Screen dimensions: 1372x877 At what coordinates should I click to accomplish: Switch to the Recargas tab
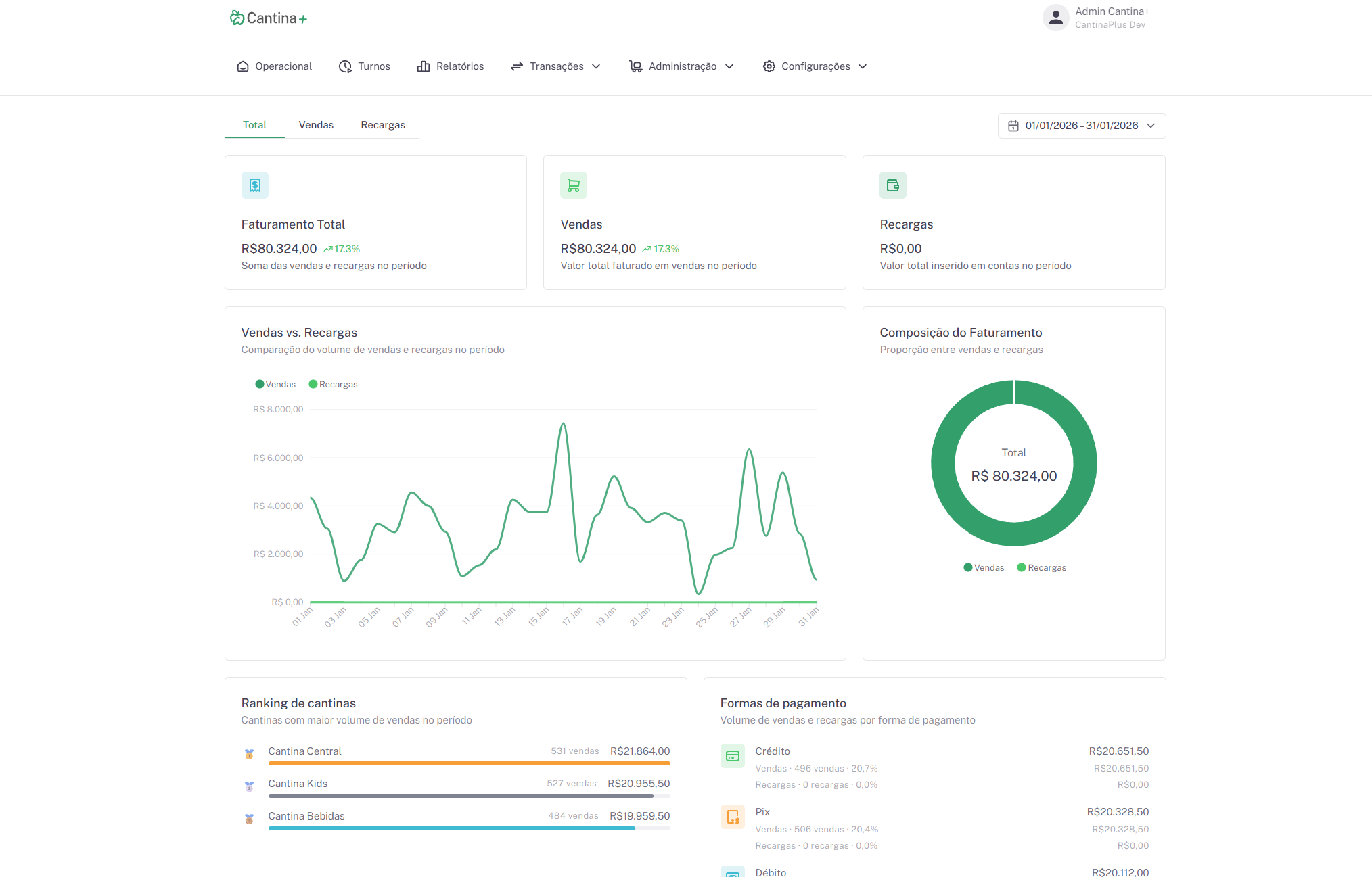383,125
